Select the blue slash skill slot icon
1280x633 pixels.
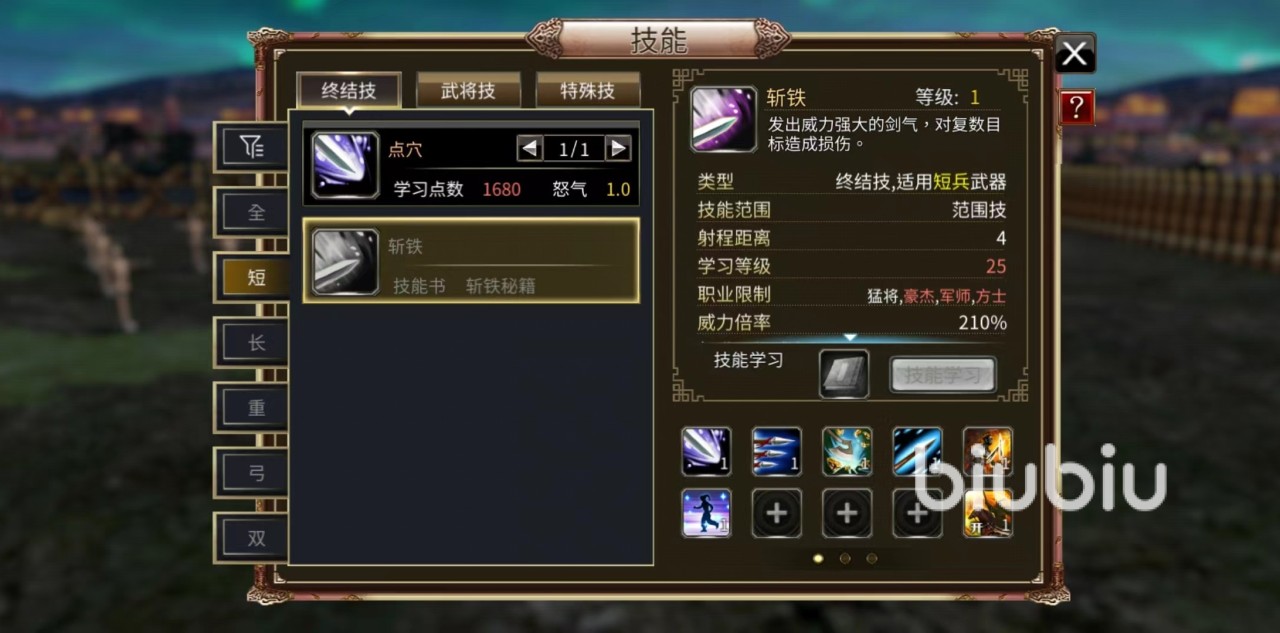pos(917,451)
